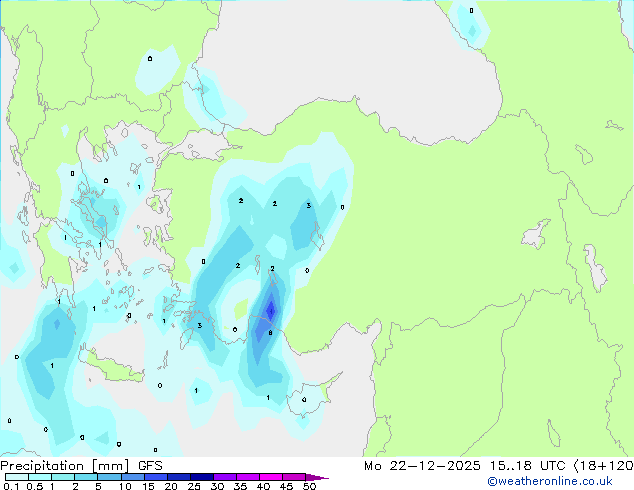Select the 2–5 mm legend swatch

87,477
